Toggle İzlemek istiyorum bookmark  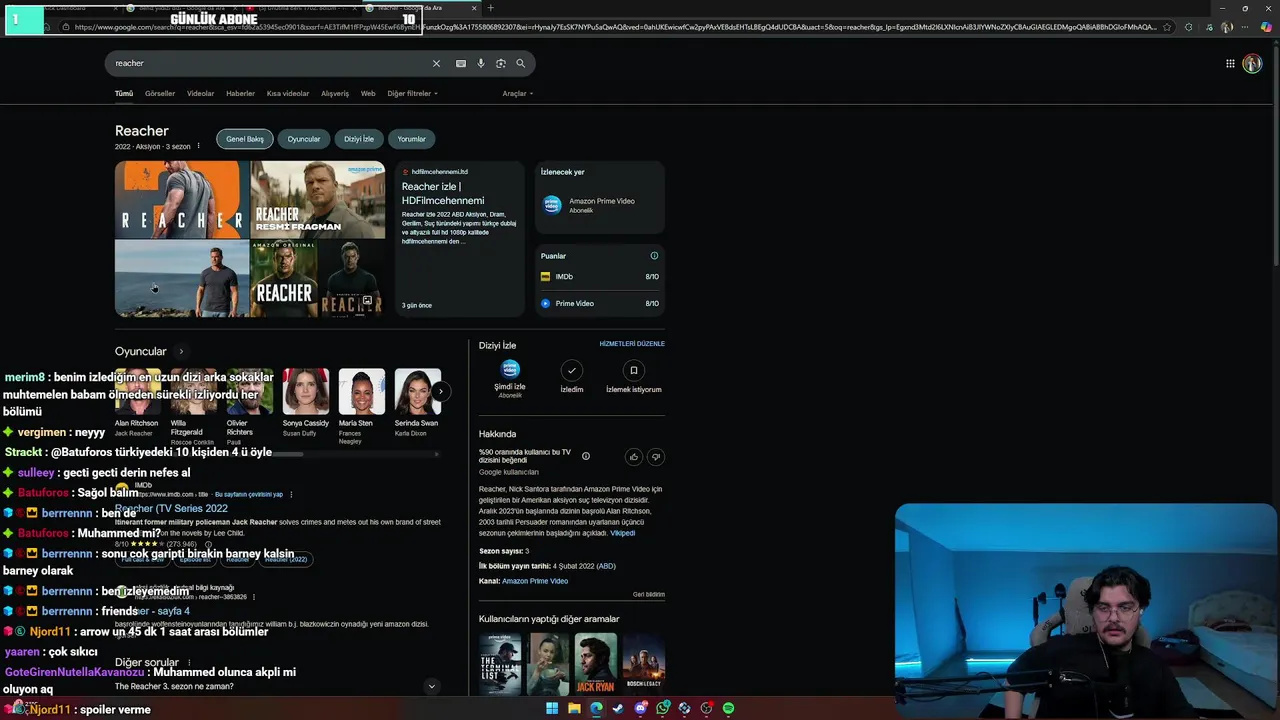pos(633,378)
